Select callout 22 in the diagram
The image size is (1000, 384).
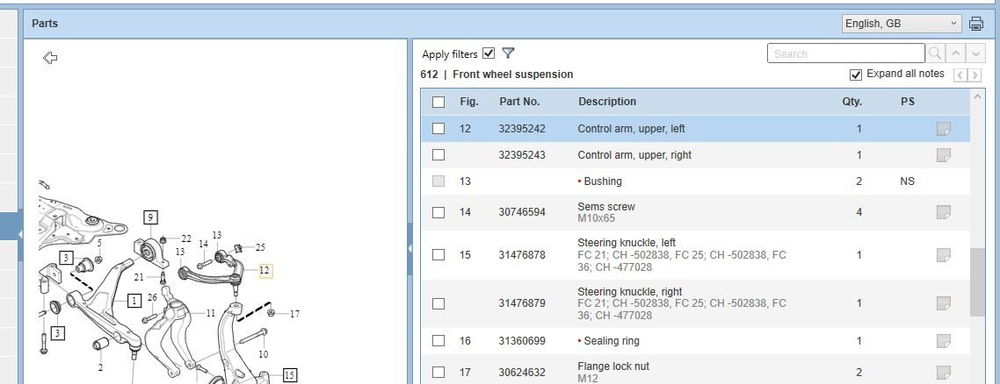click(x=186, y=239)
